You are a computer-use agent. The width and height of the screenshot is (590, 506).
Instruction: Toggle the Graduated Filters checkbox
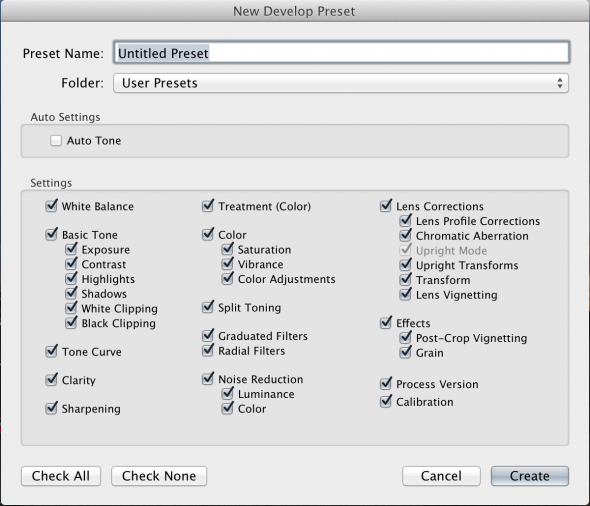[208, 336]
